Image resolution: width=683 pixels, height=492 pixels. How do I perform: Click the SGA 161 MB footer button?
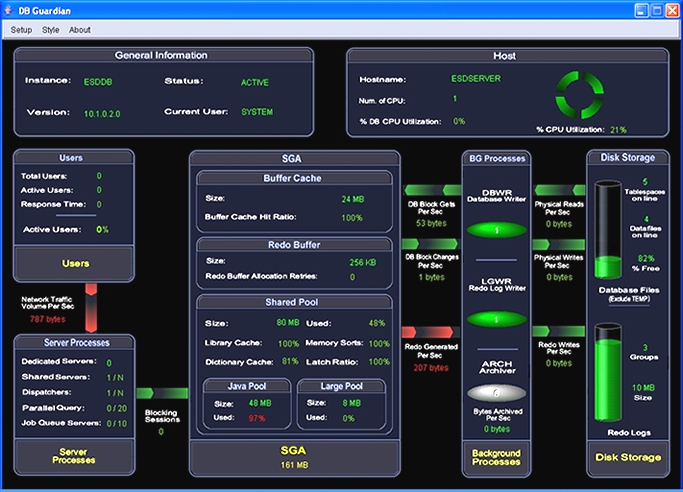pyautogui.click(x=295, y=457)
